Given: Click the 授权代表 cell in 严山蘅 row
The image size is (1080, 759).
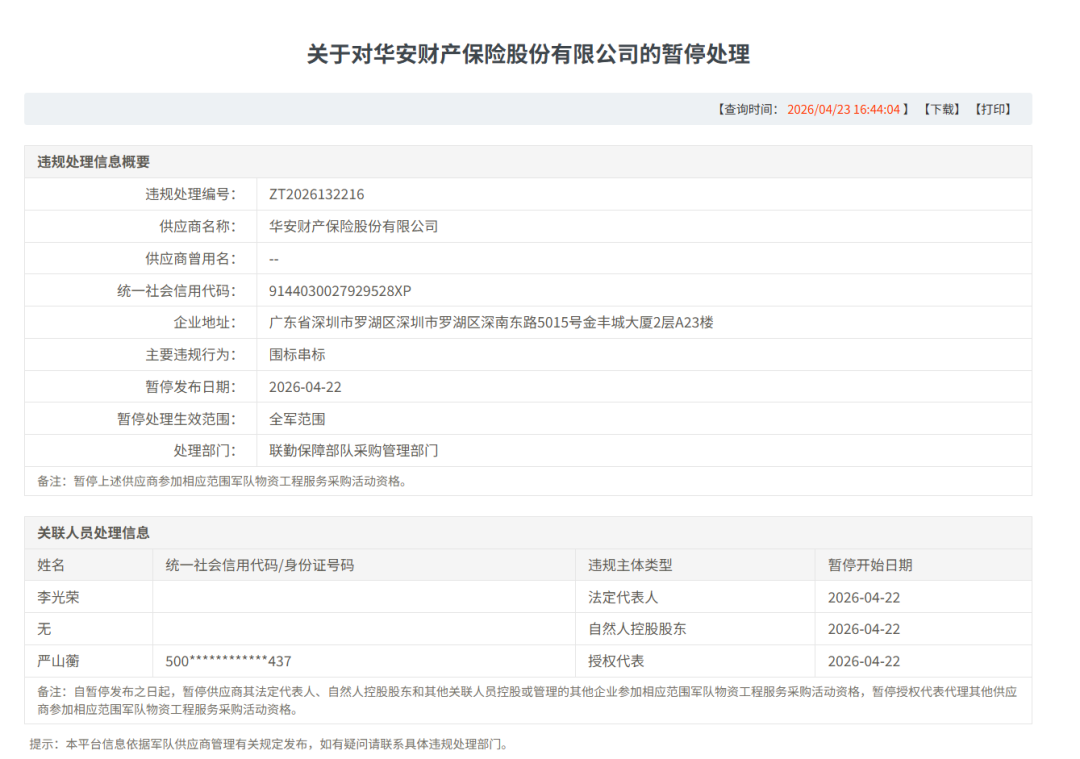Looking at the screenshot, I should 616,661.
